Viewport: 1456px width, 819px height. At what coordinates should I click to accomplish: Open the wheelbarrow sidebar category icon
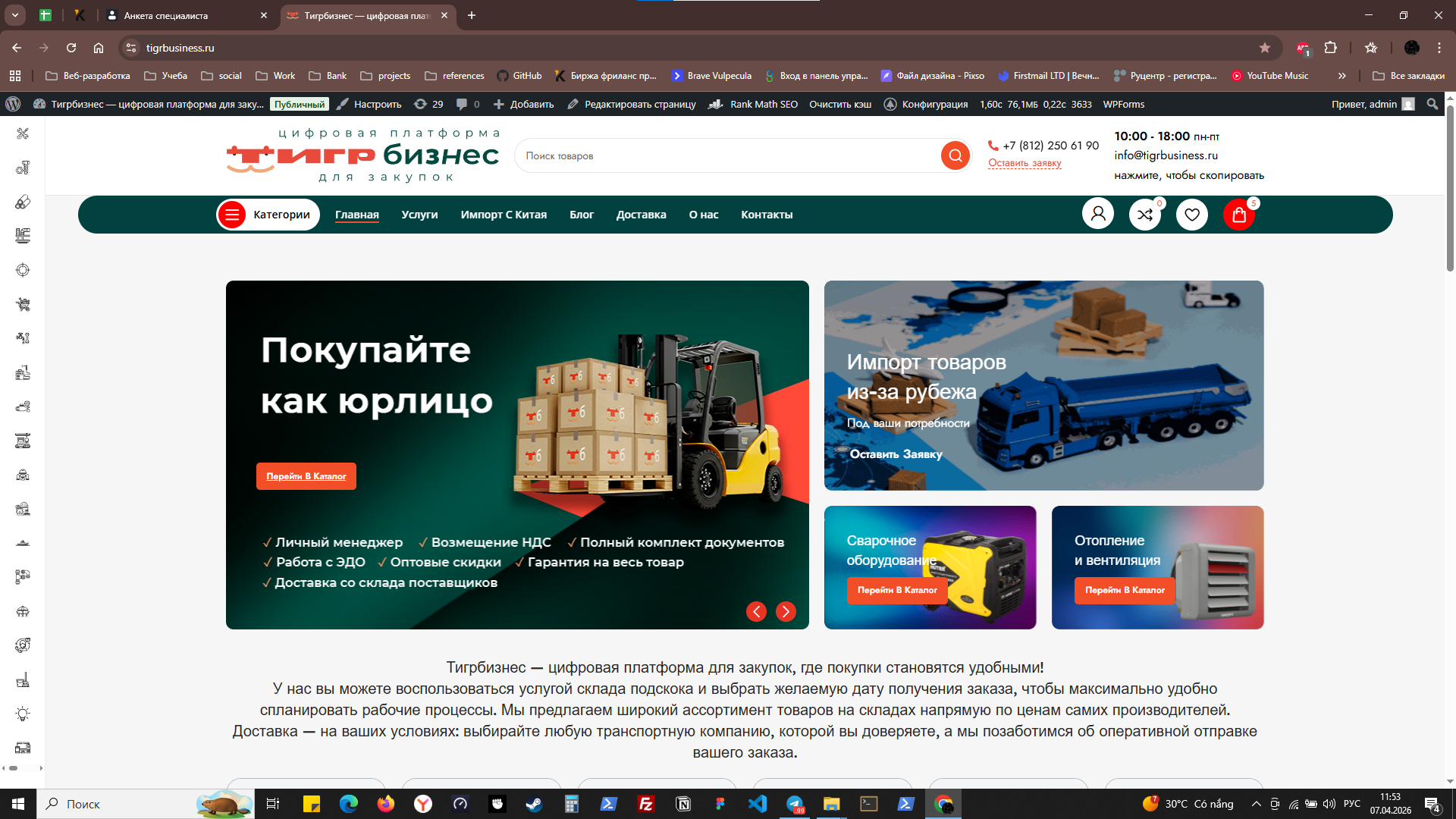tap(23, 304)
